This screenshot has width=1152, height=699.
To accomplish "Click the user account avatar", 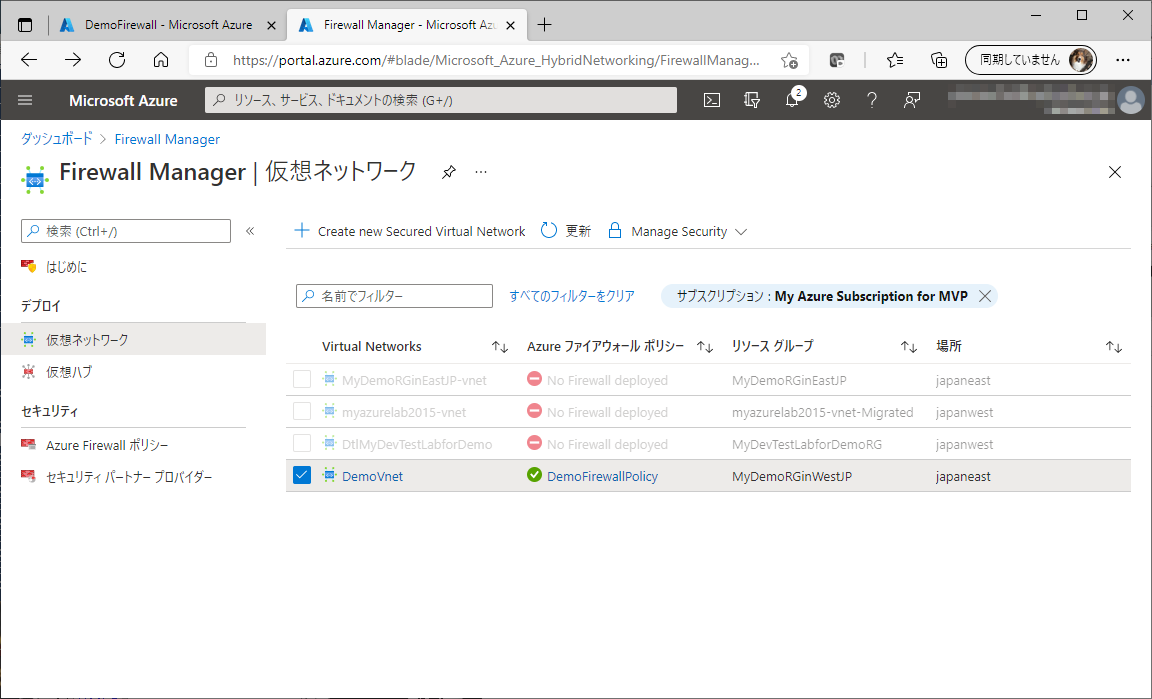I will point(1131,100).
